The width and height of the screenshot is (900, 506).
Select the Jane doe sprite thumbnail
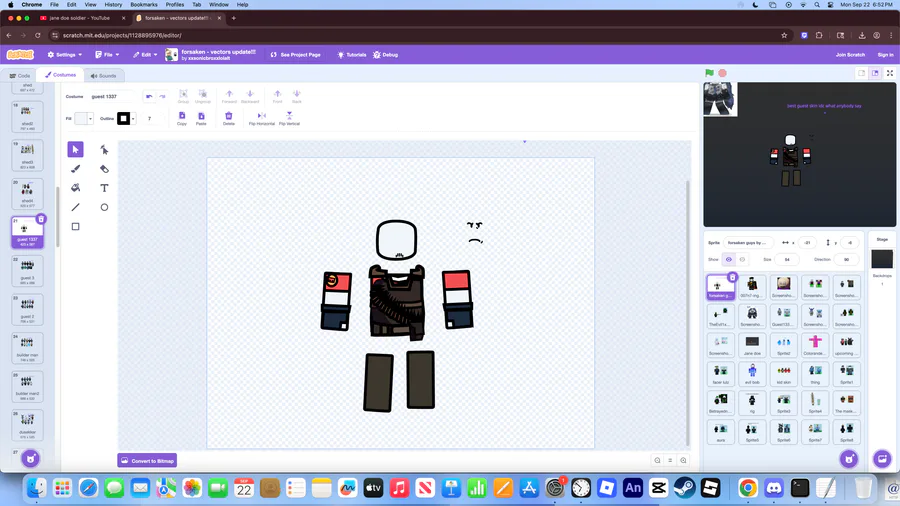point(752,345)
